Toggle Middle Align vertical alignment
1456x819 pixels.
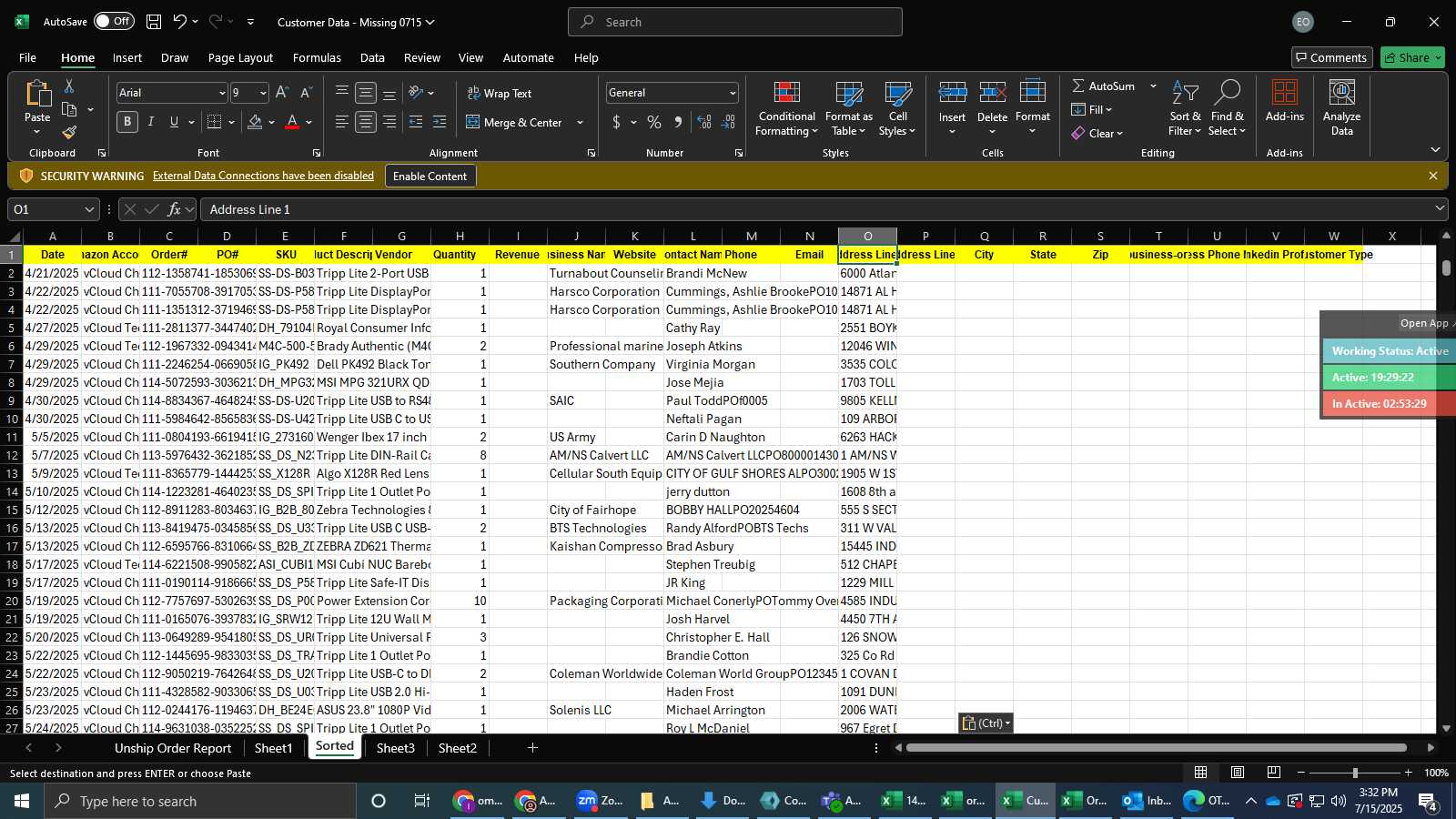pyautogui.click(x=366, y=93)
